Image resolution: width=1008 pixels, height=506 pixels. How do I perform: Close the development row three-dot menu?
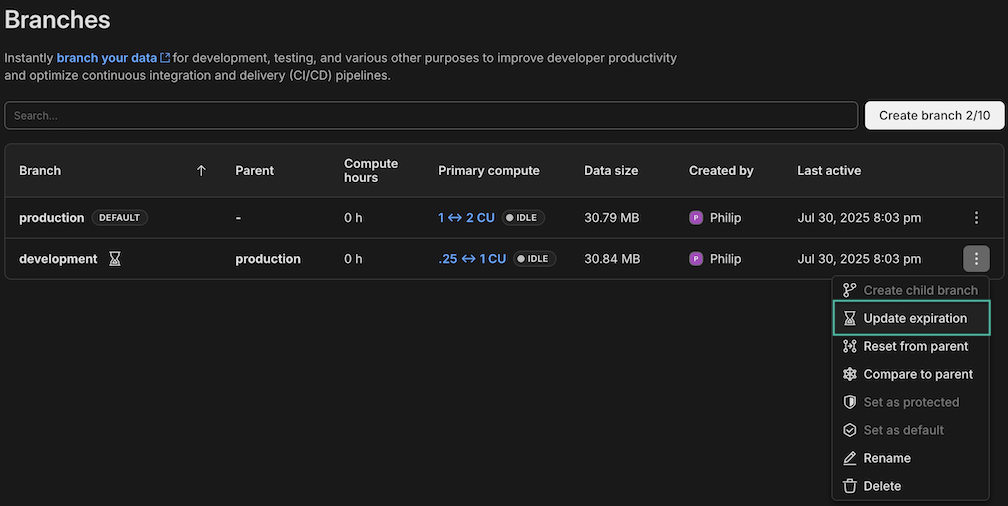pyautogui.click(x=976, y=259)
